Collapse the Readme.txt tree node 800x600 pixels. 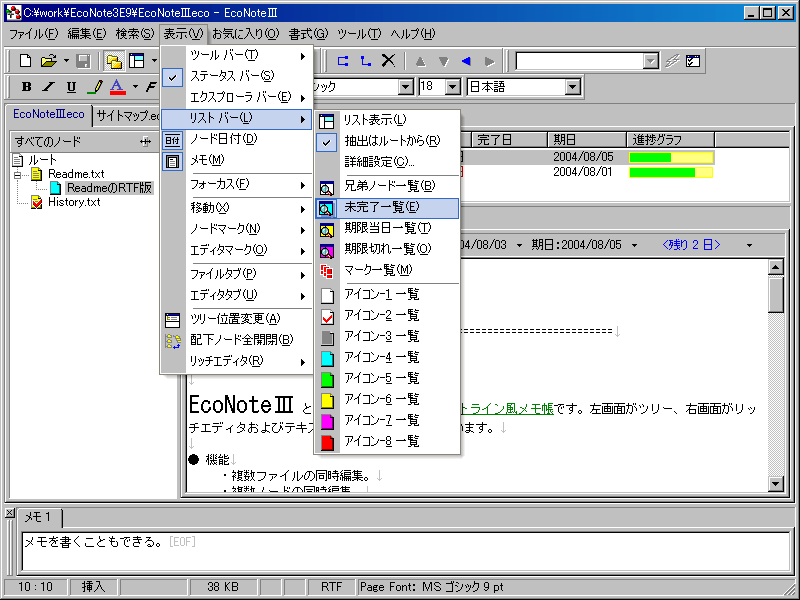(x=18, y=174)
